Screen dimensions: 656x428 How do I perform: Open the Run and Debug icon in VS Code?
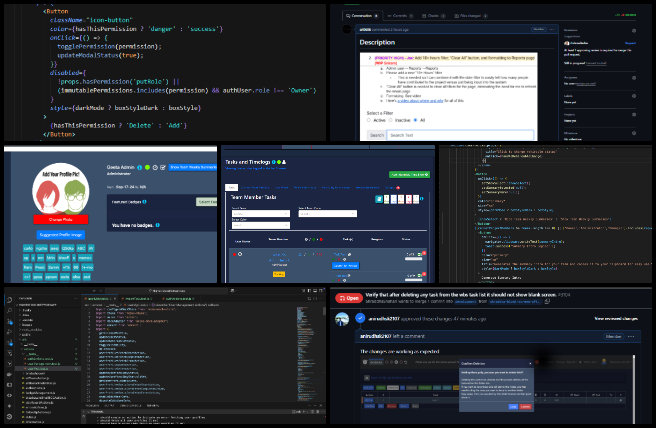click(9, 332)
